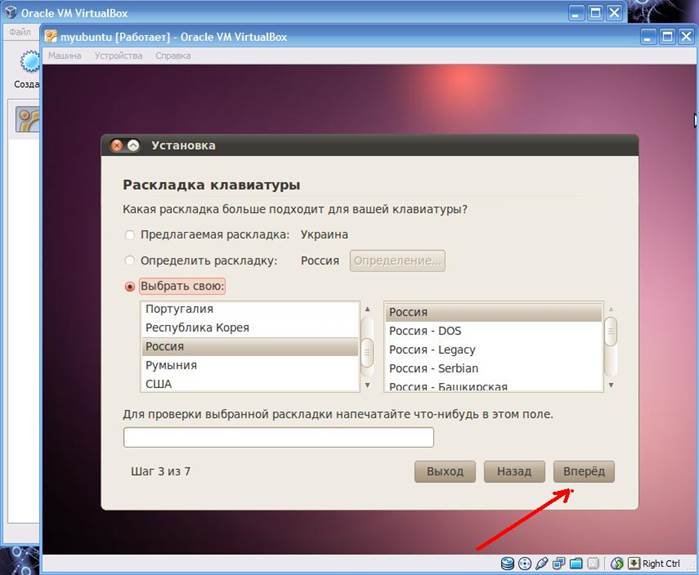Select the Россия - DOS layout variant
The height and width of the screenshot is (575, 699).
pyautogui.click(x=493, y=331)
